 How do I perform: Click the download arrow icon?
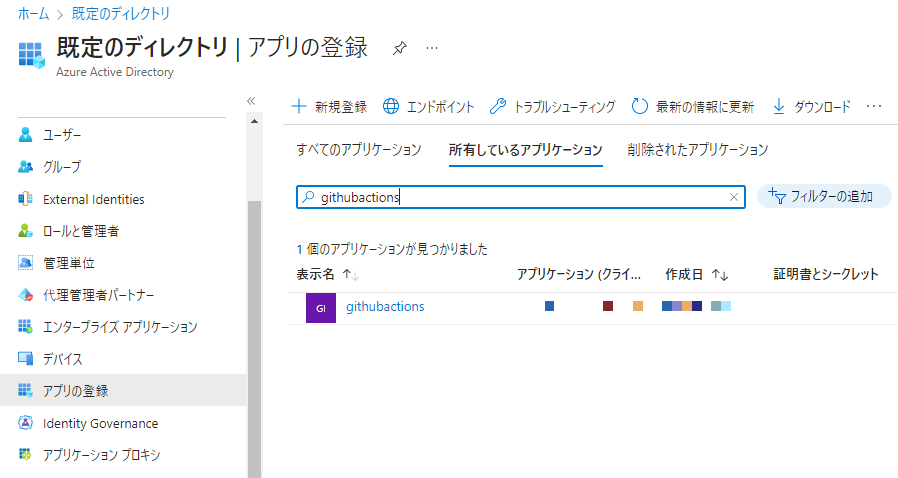click(x=779, y=106)
